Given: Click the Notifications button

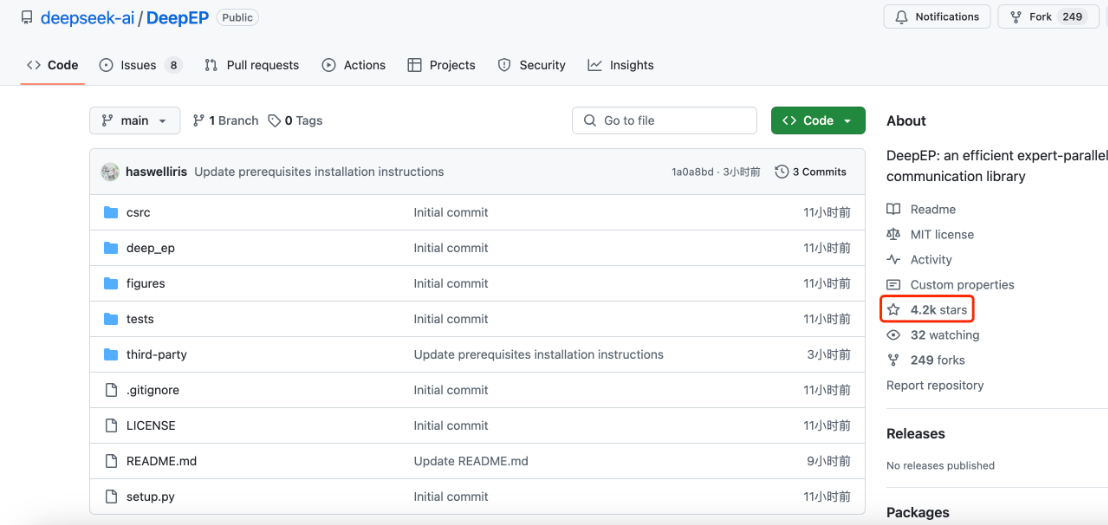Looking at the screenshot, I should [937, 17].
